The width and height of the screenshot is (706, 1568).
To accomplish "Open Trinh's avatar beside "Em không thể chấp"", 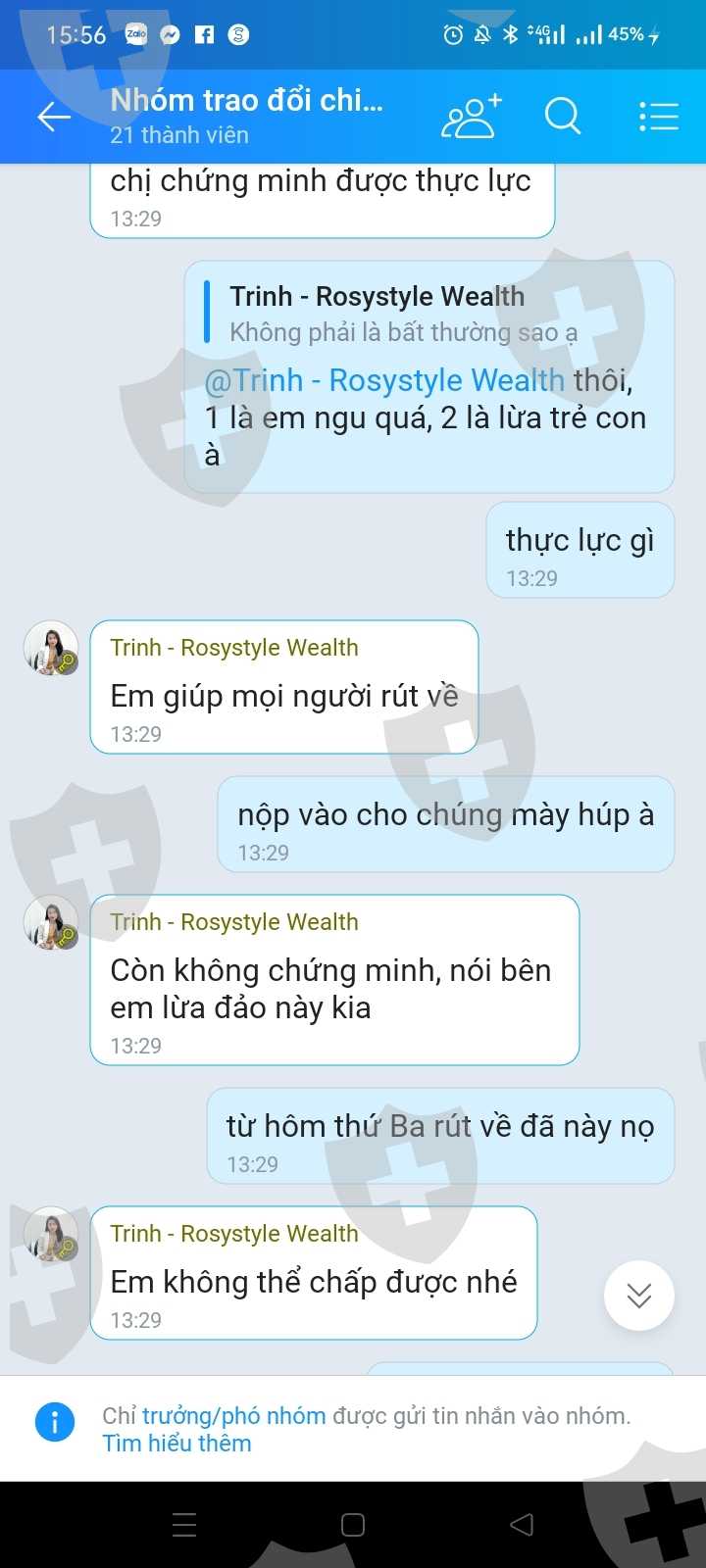I will pyautogui.click(x=51, y=1235).
